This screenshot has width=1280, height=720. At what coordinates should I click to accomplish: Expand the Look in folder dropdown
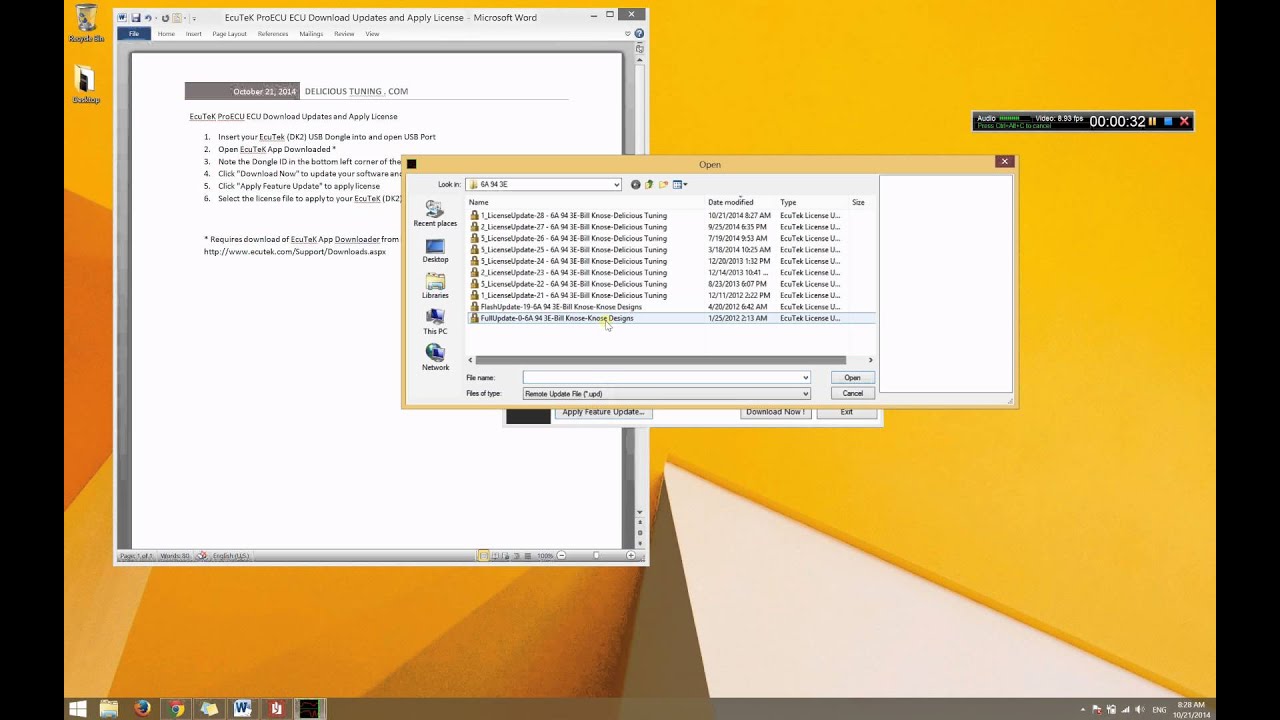click(x=617, y=184)
